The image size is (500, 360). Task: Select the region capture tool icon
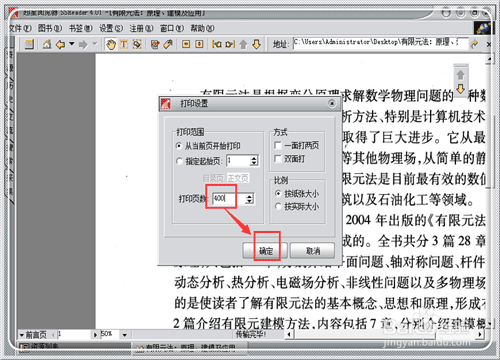pos(137,44)
